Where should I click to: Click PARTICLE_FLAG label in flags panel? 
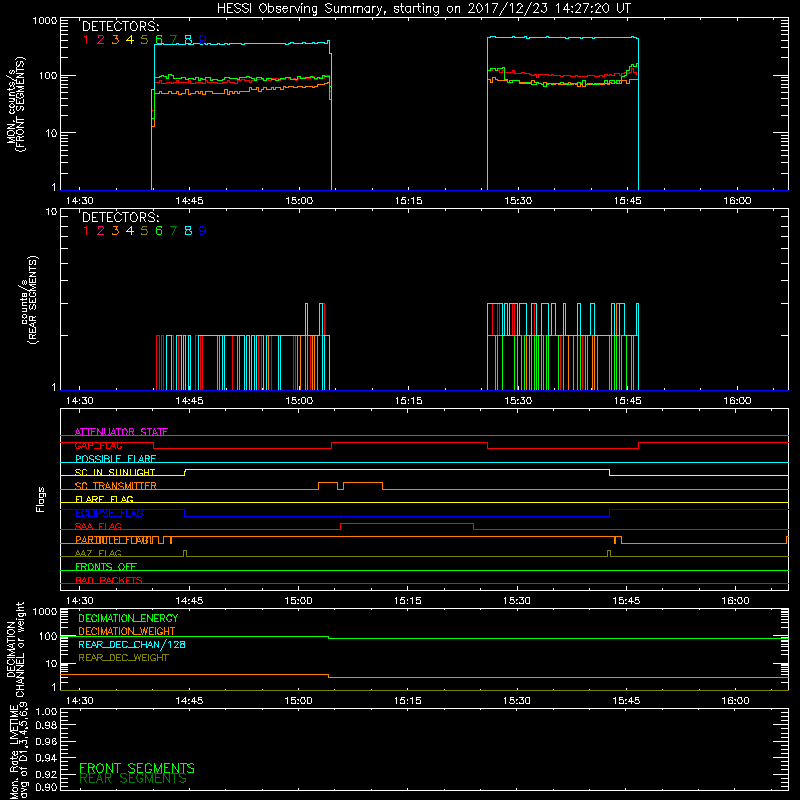pos(113,540)
